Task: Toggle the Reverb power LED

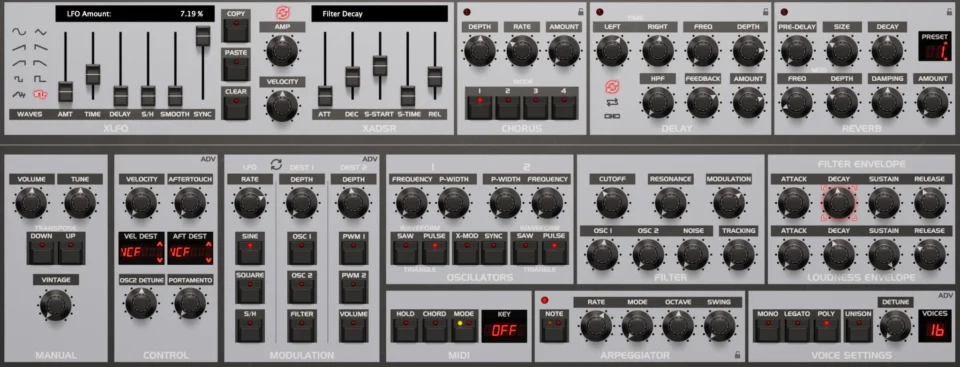Action: [x=784, y=12]
